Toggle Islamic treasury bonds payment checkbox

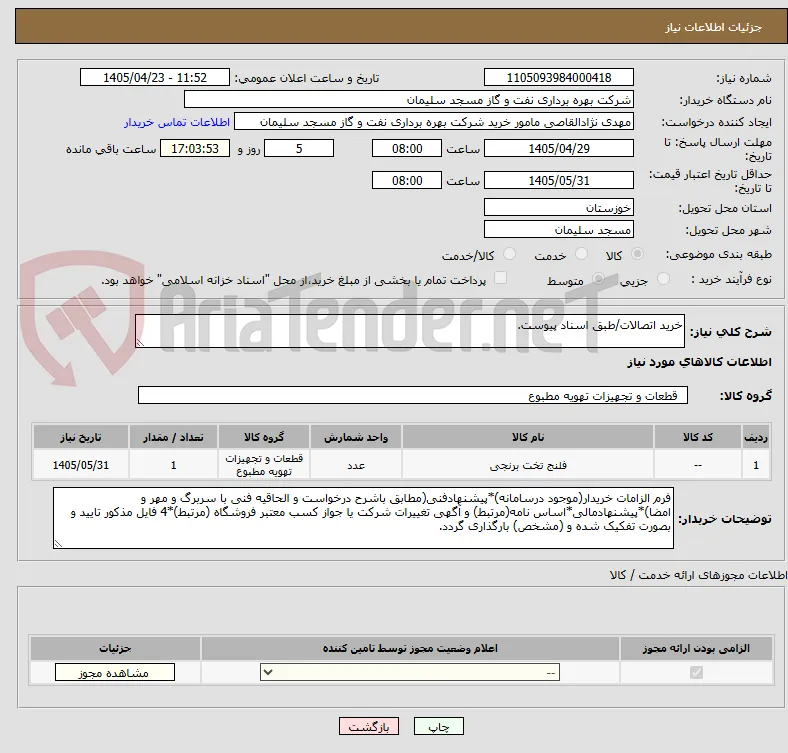tap(501, 278)
